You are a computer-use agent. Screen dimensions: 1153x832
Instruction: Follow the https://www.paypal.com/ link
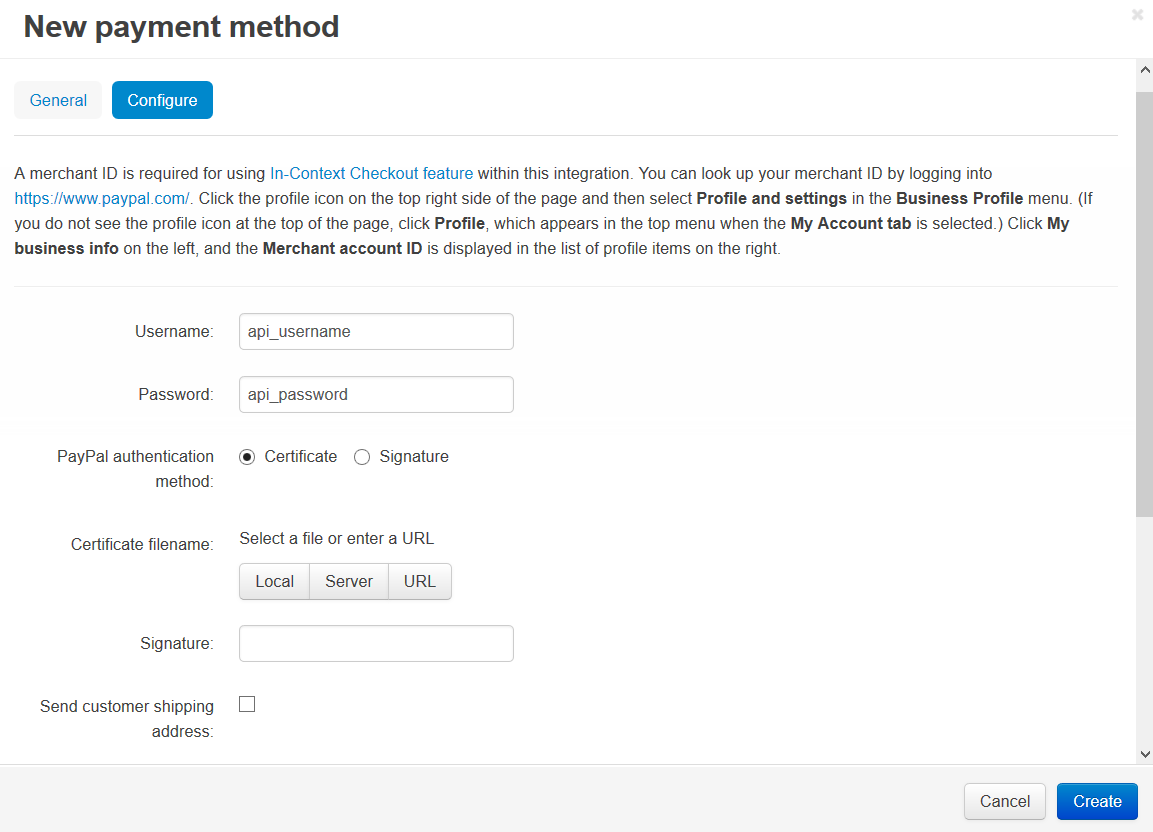click(x=102, y=199)
